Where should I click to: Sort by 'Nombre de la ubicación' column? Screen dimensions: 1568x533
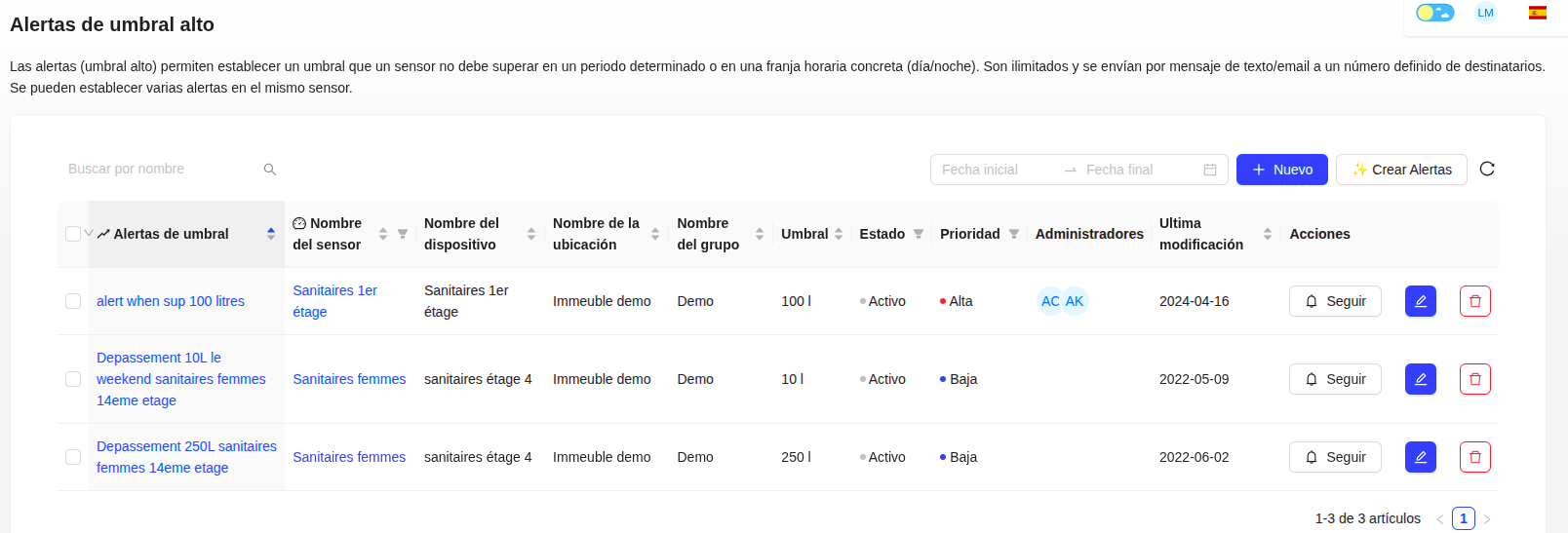(655, 234)
